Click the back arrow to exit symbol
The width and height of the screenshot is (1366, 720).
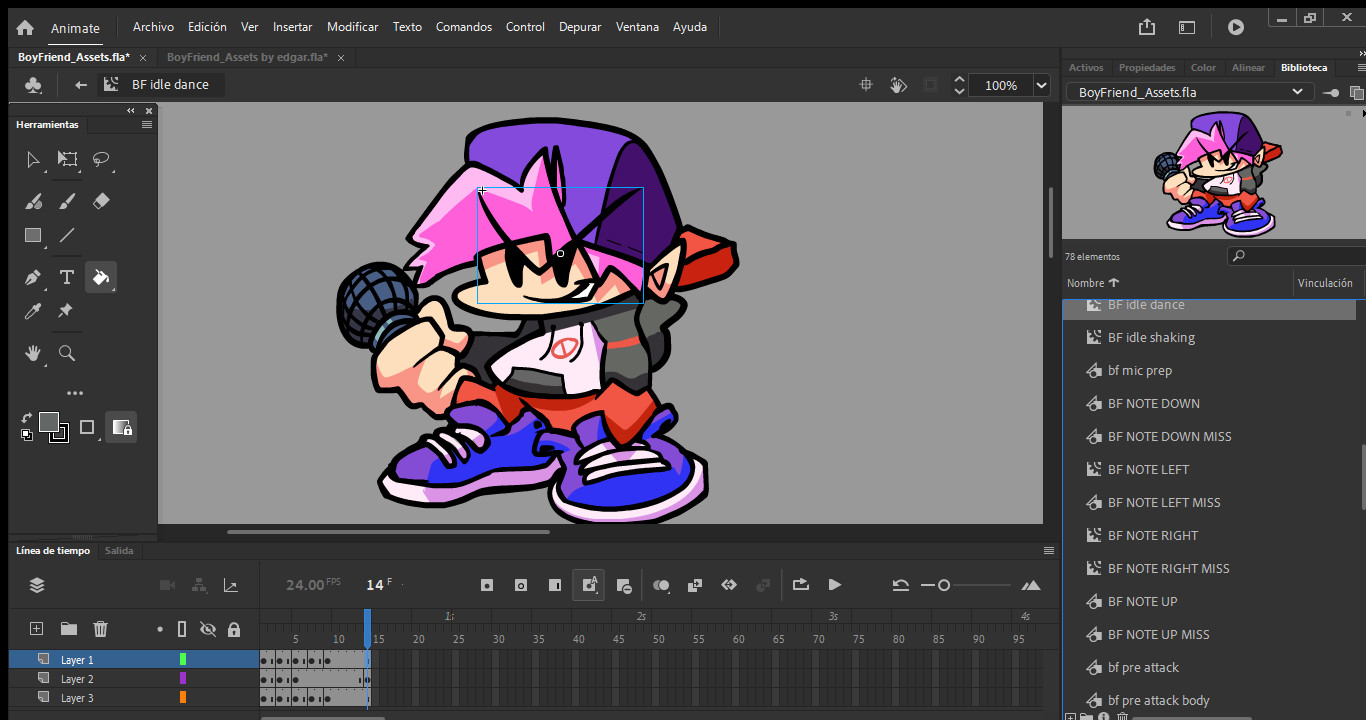coord(81,85)
